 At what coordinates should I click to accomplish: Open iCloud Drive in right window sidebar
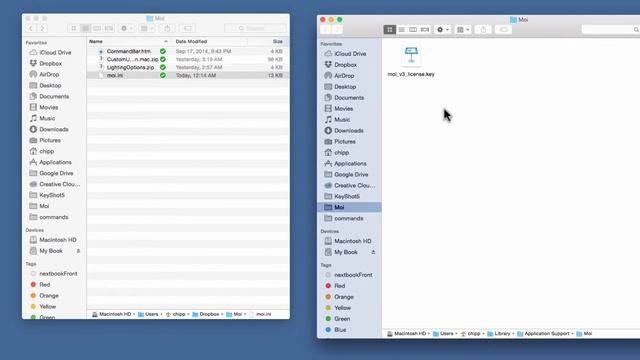(x=350, y=54)
